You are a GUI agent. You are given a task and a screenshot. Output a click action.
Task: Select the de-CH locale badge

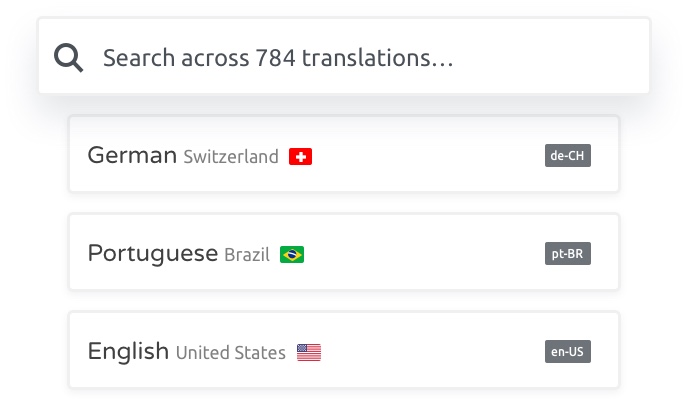[568, 155]
